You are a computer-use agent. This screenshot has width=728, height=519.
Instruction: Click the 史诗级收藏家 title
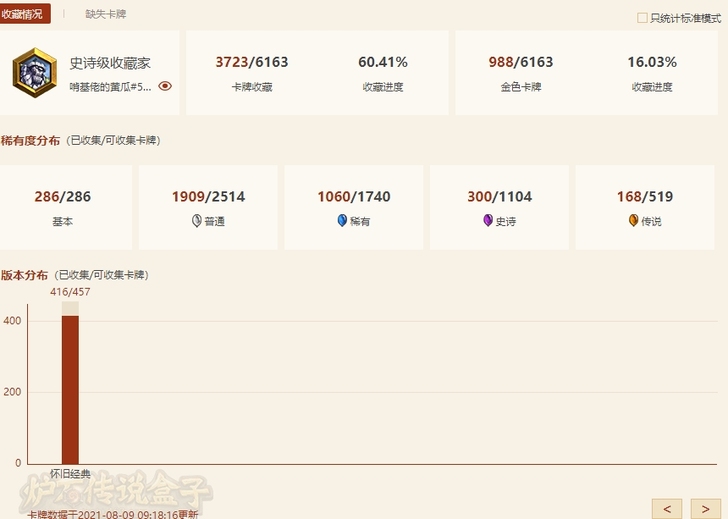110,63
